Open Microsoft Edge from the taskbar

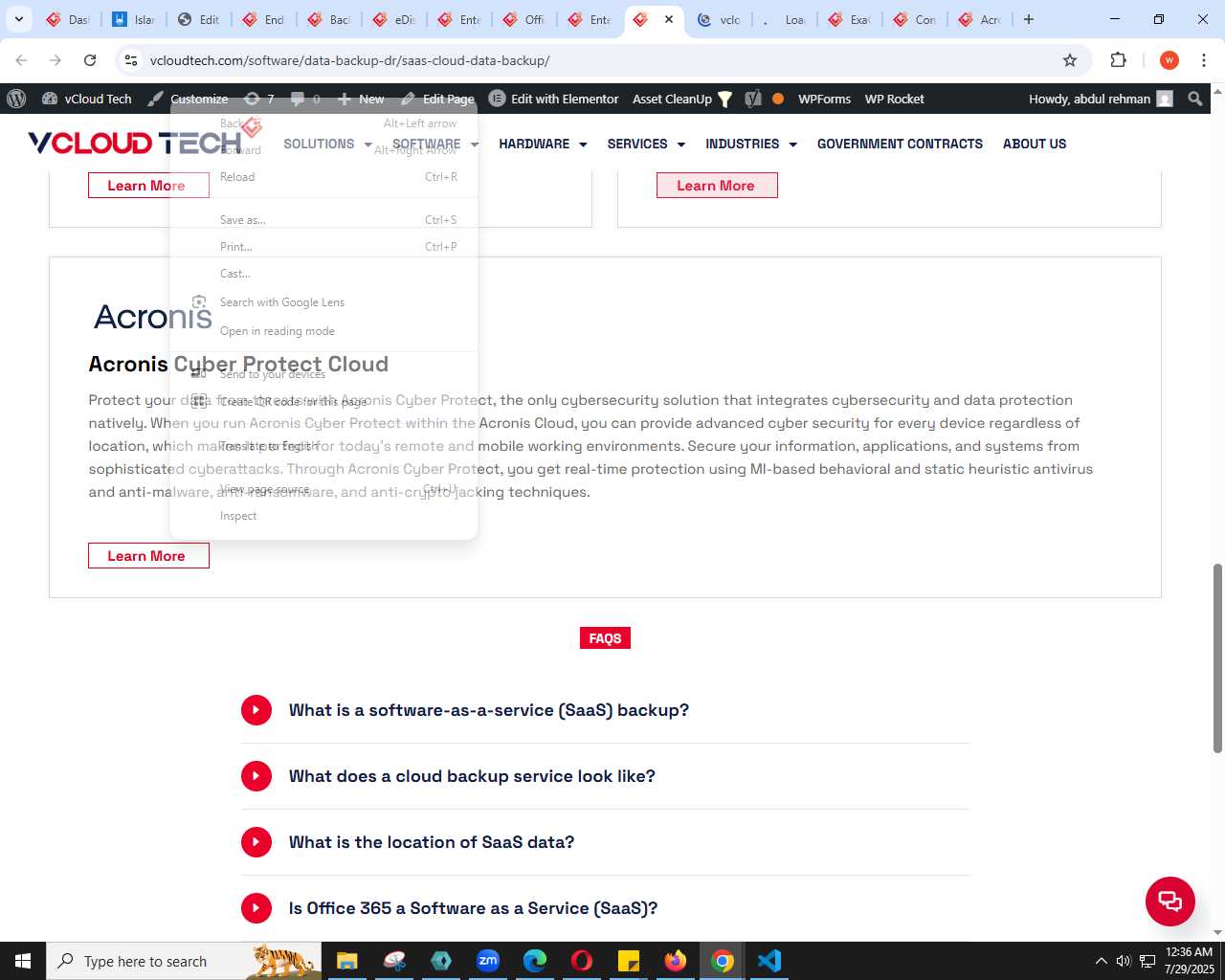(535, 961)
